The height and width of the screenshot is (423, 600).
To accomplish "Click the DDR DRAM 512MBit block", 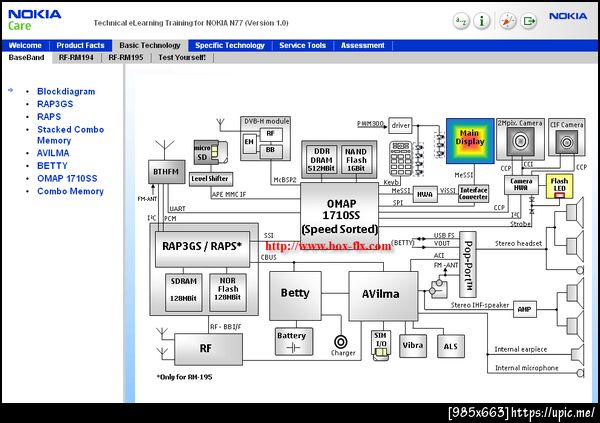I will click(321, 160).
